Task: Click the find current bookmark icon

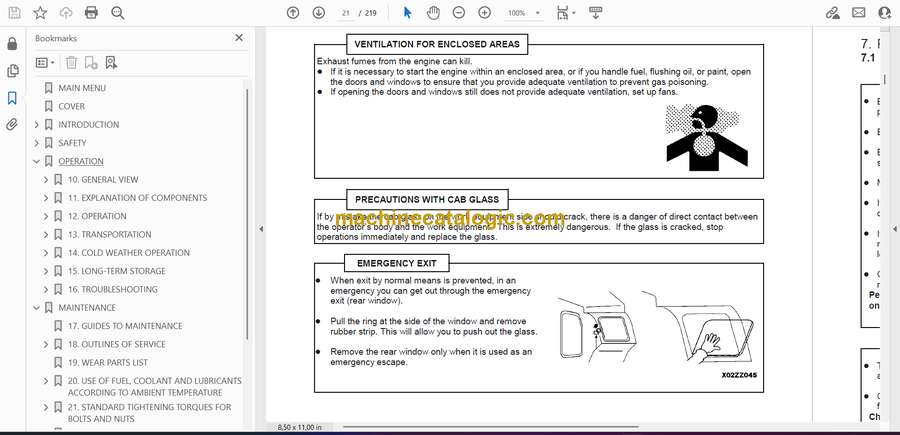Action: (111, 63)
